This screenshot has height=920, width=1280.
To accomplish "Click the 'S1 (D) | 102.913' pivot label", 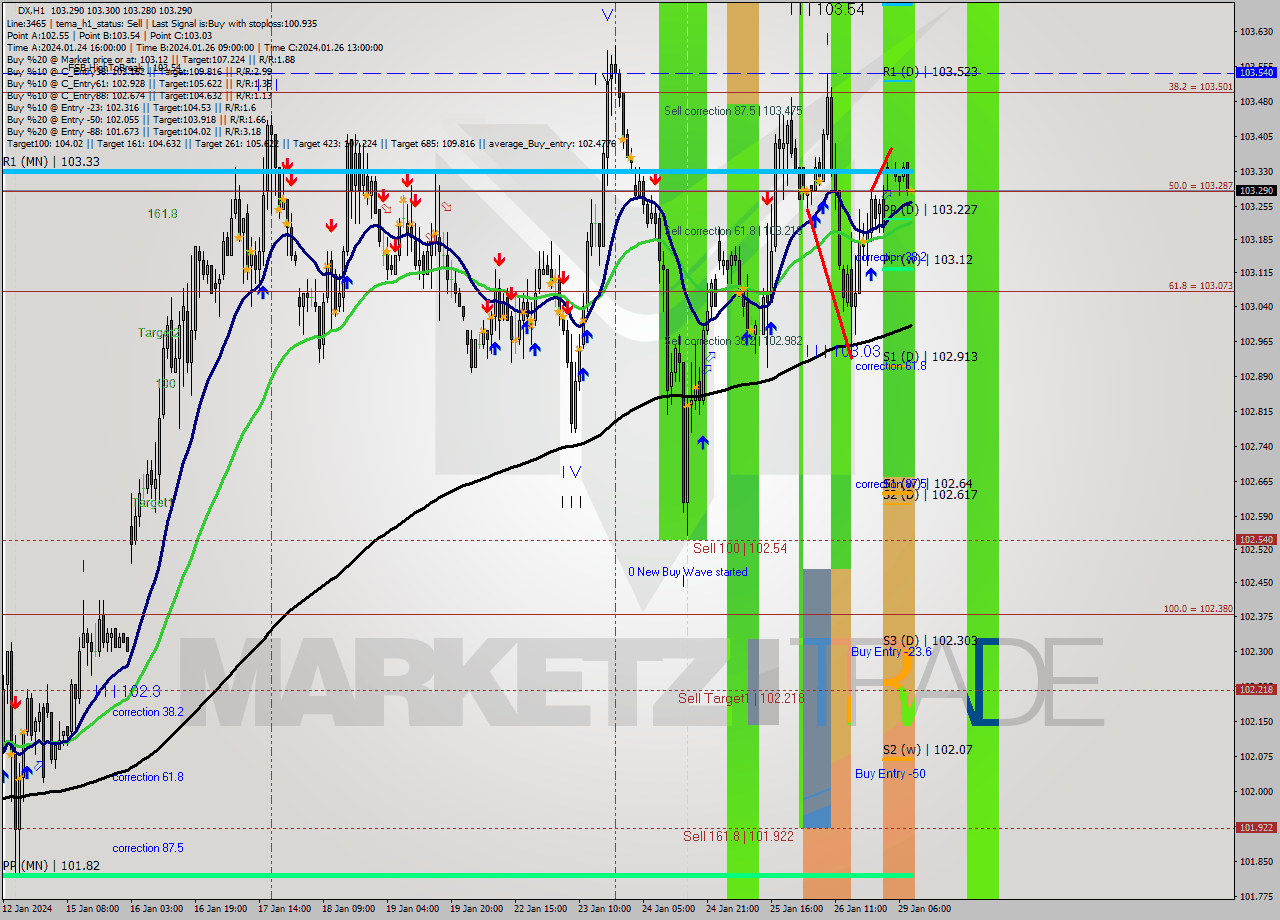I will coord(930,356).
